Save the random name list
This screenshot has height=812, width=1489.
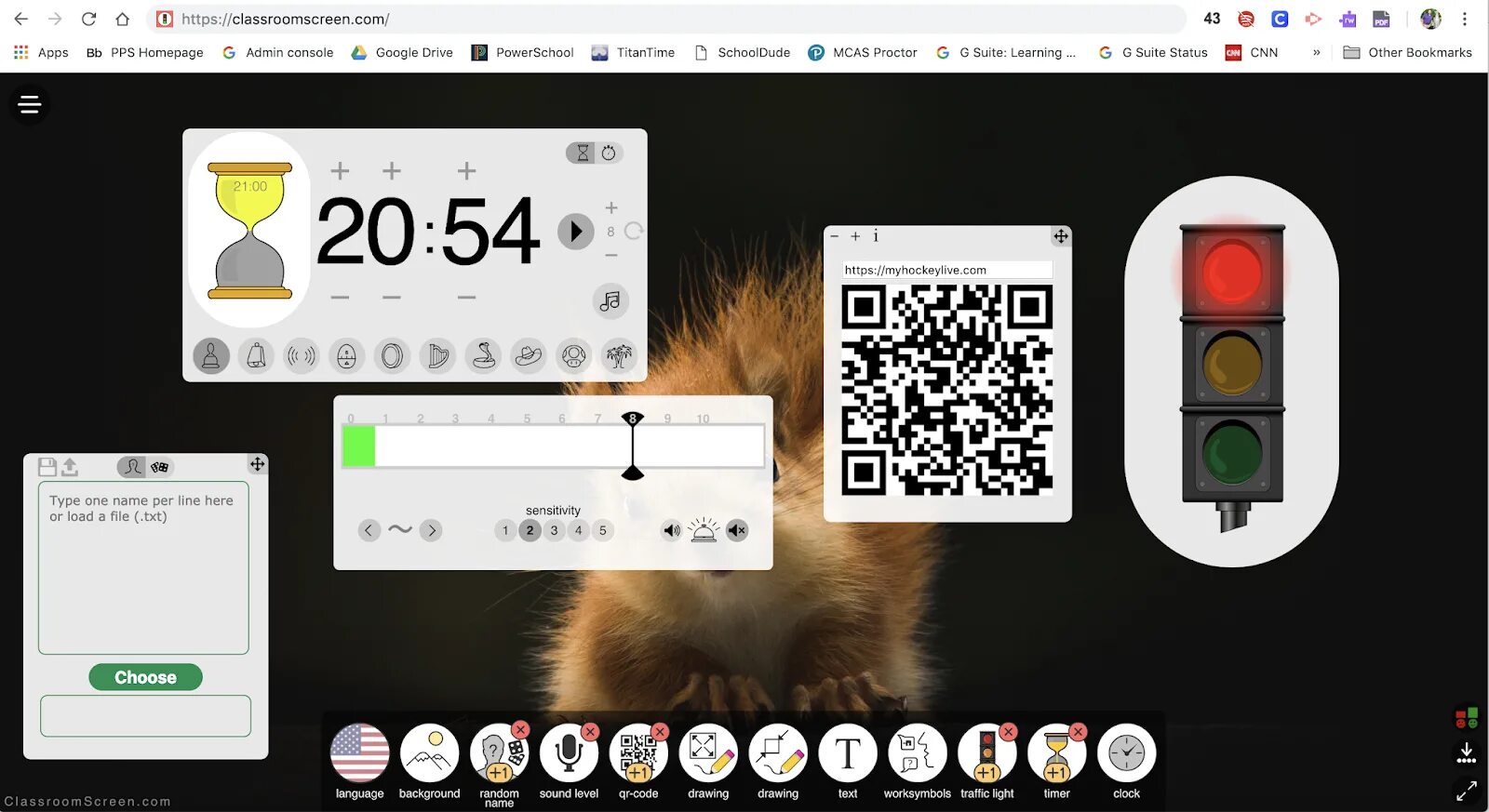point(47,466)
